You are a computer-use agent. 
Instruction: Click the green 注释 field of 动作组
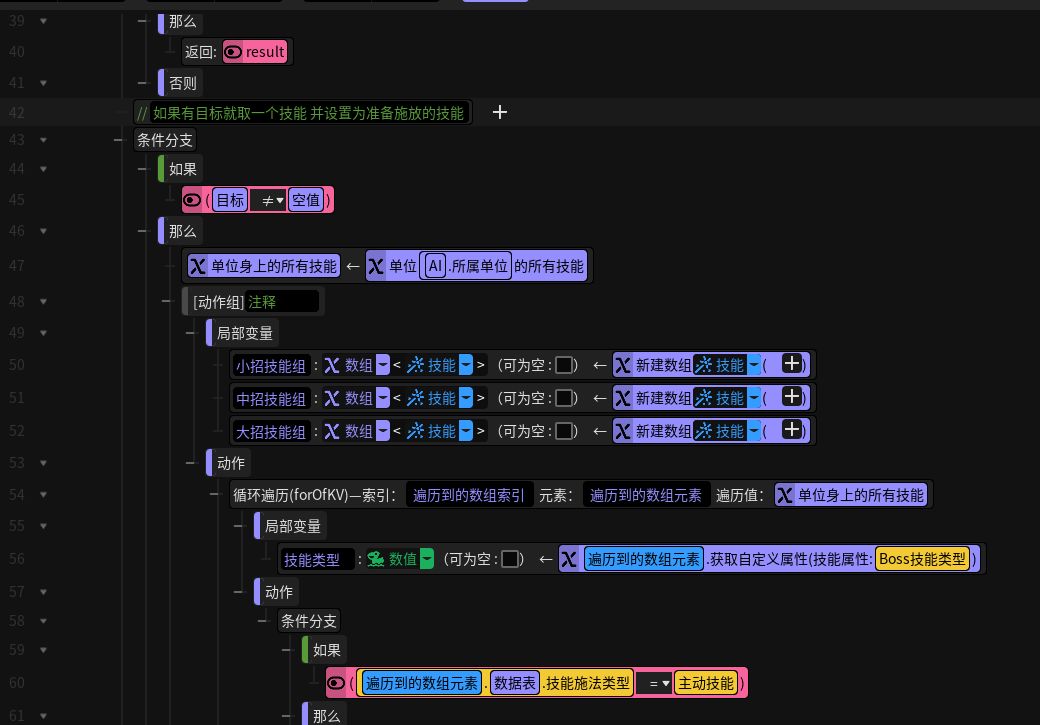[281, 302]
